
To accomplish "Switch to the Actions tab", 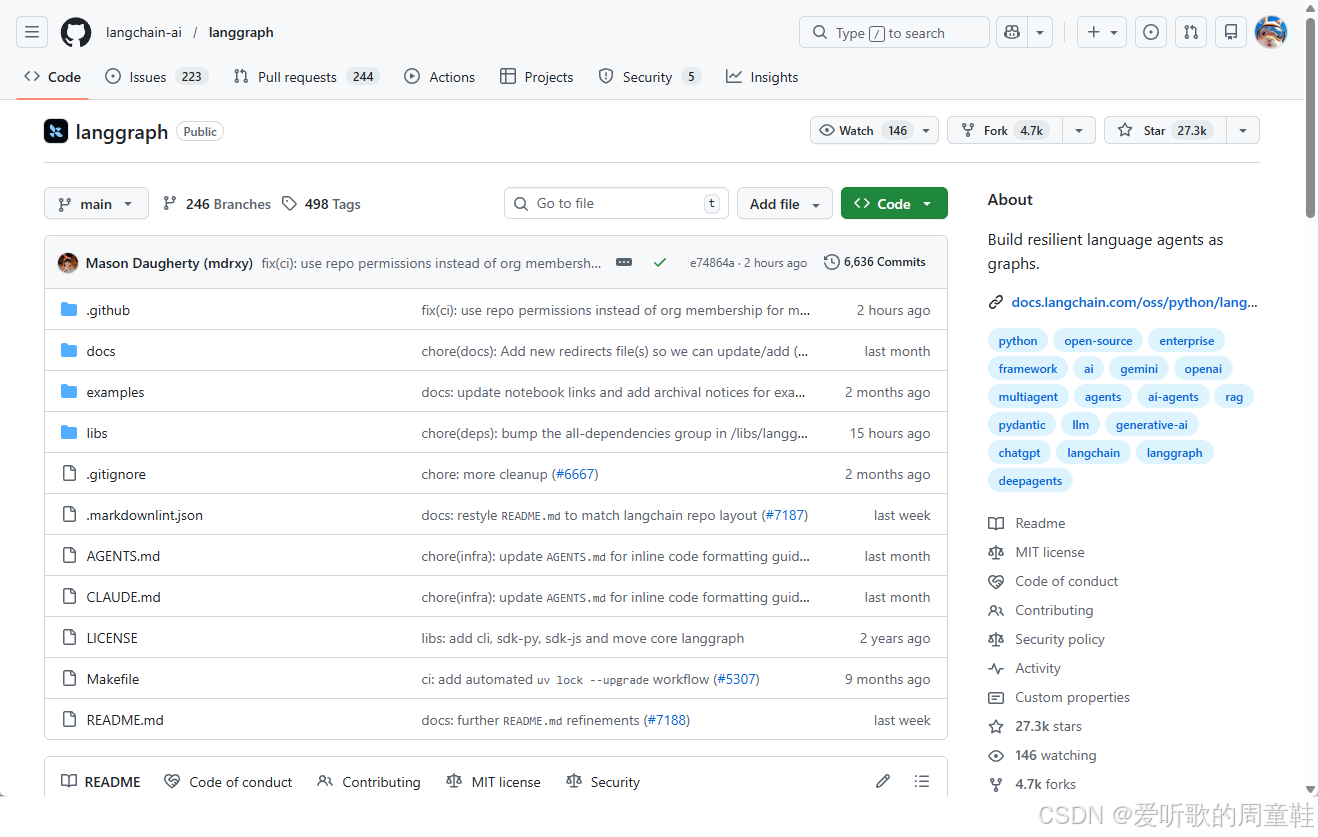I will 439,77.
